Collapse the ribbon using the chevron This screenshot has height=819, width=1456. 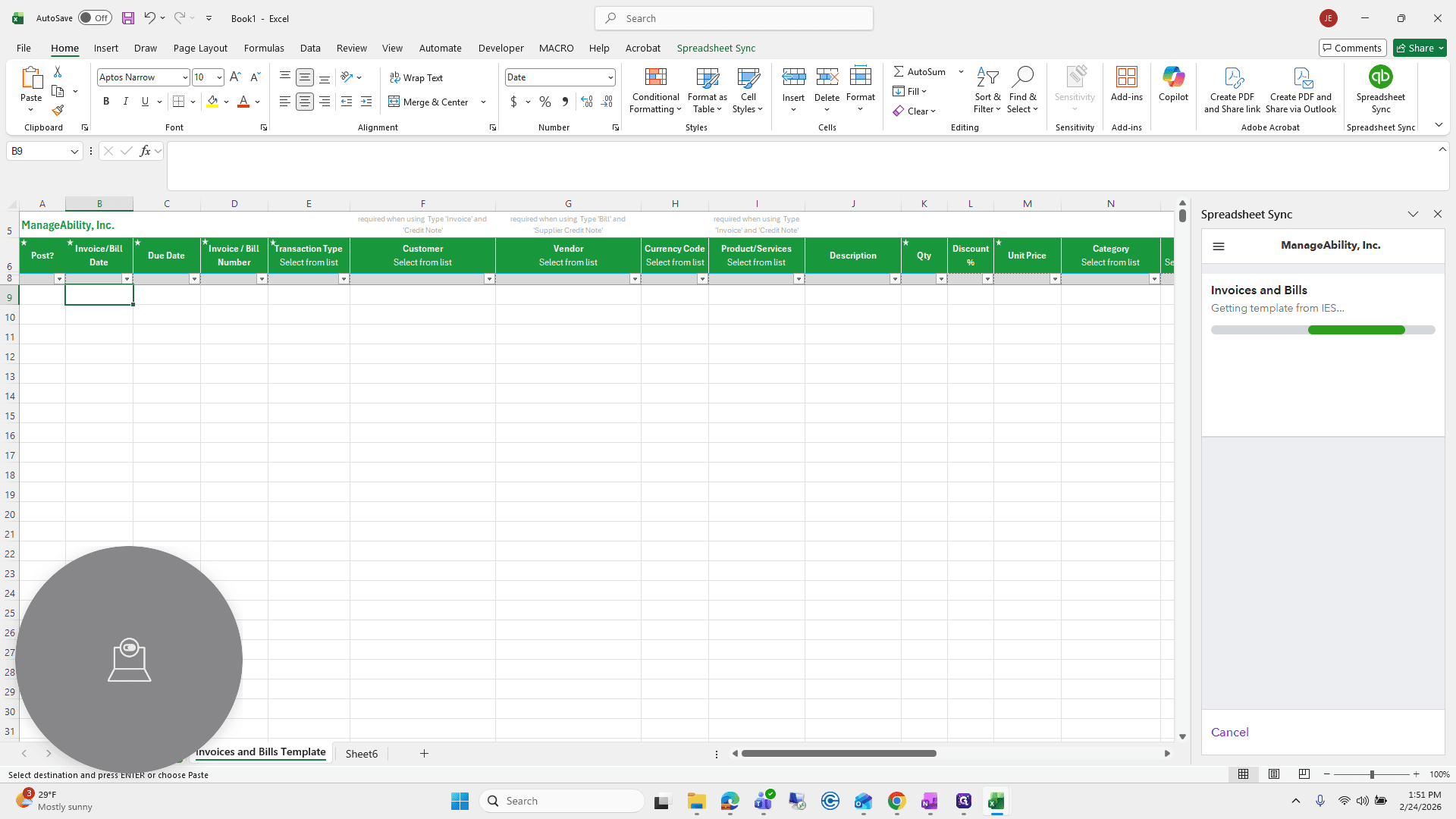(x=1439, y=125)
